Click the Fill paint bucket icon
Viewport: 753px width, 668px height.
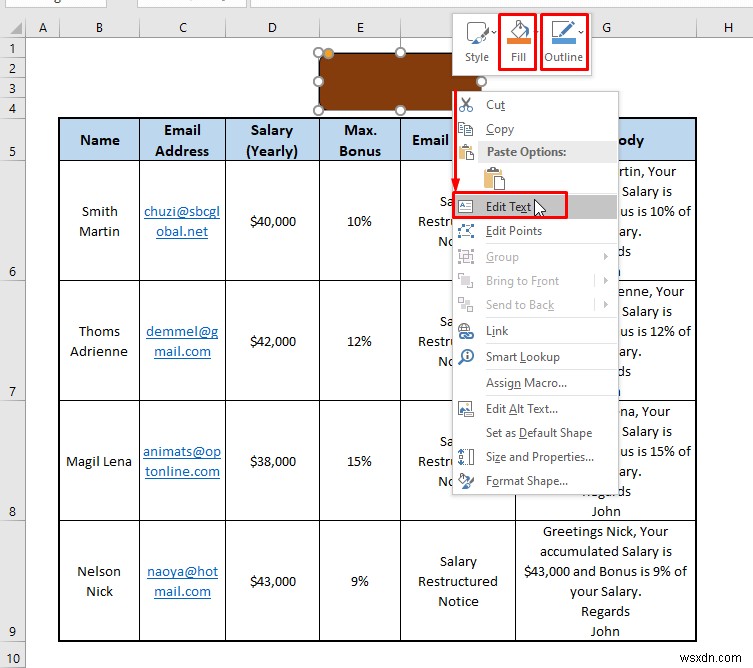coord(518,33)
